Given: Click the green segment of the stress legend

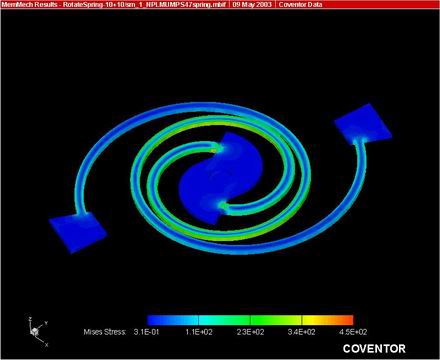Looking at the screenshot, I should click(276, 320).
